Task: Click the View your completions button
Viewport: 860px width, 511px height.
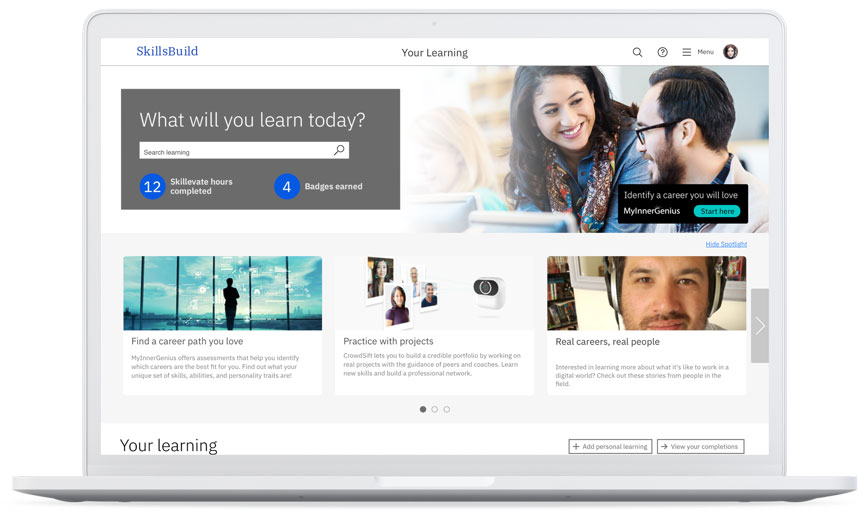Action: pos(700,446)
